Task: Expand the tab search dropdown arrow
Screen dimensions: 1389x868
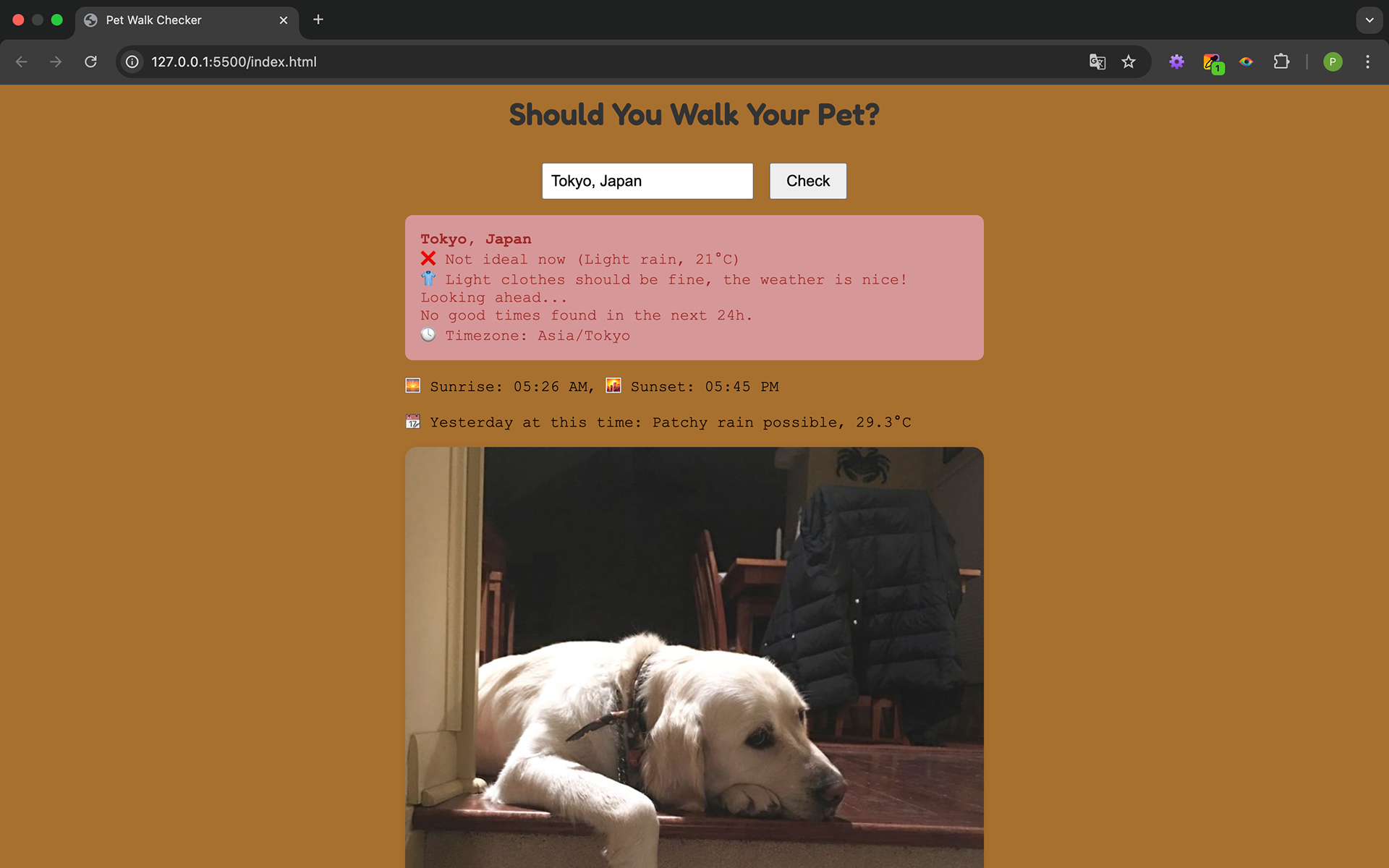Action: tap(1369, 20)
